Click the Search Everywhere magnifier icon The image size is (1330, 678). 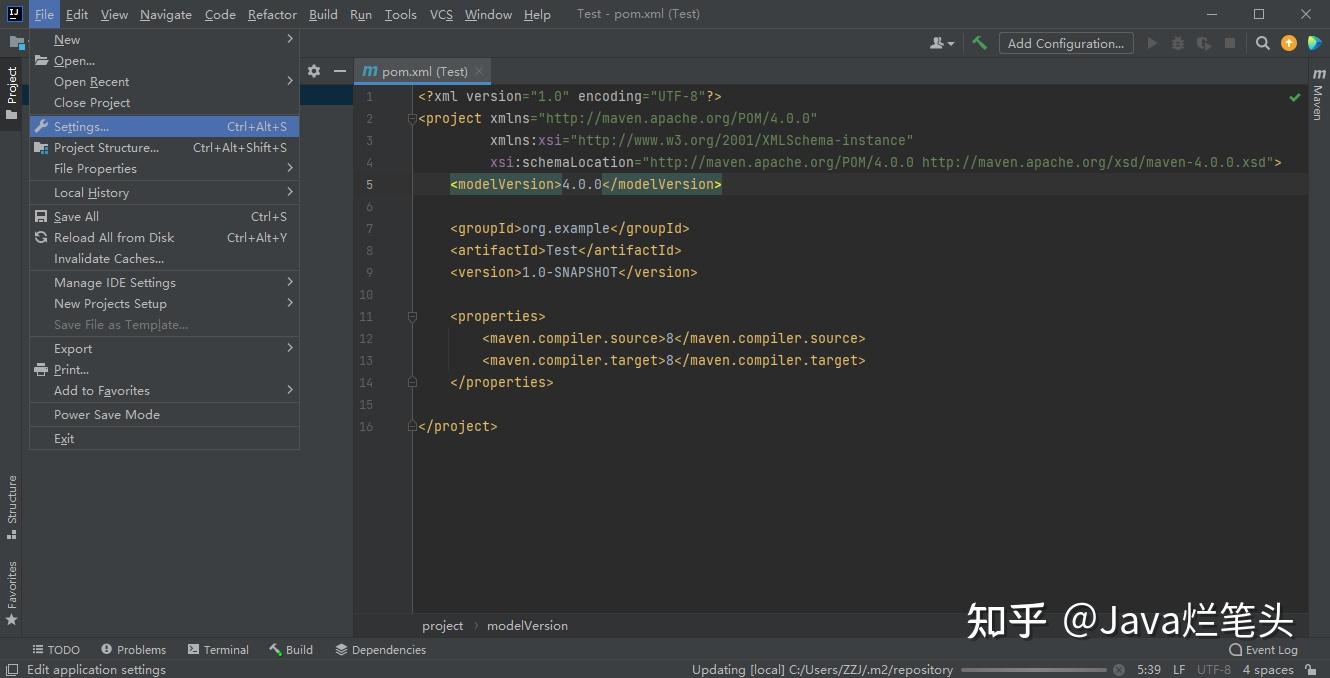(x=1263, y=43)
